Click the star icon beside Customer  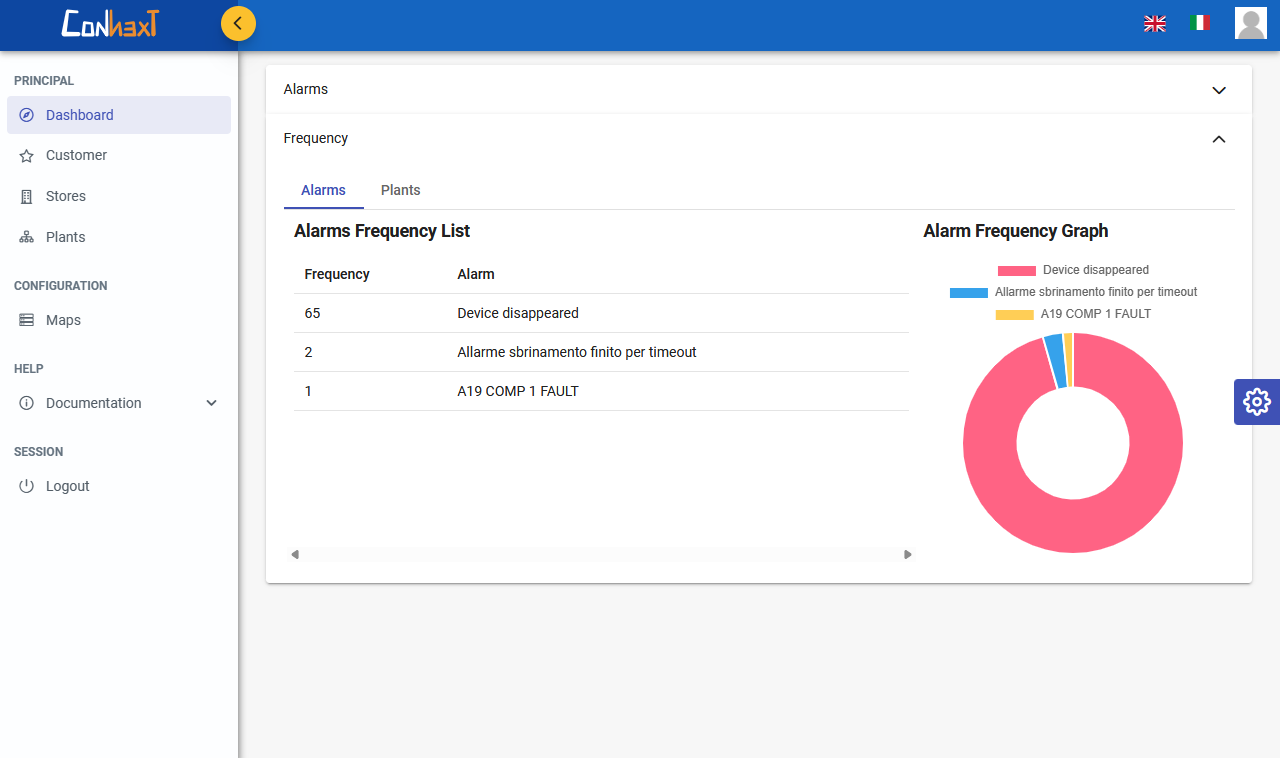(27, 156)
